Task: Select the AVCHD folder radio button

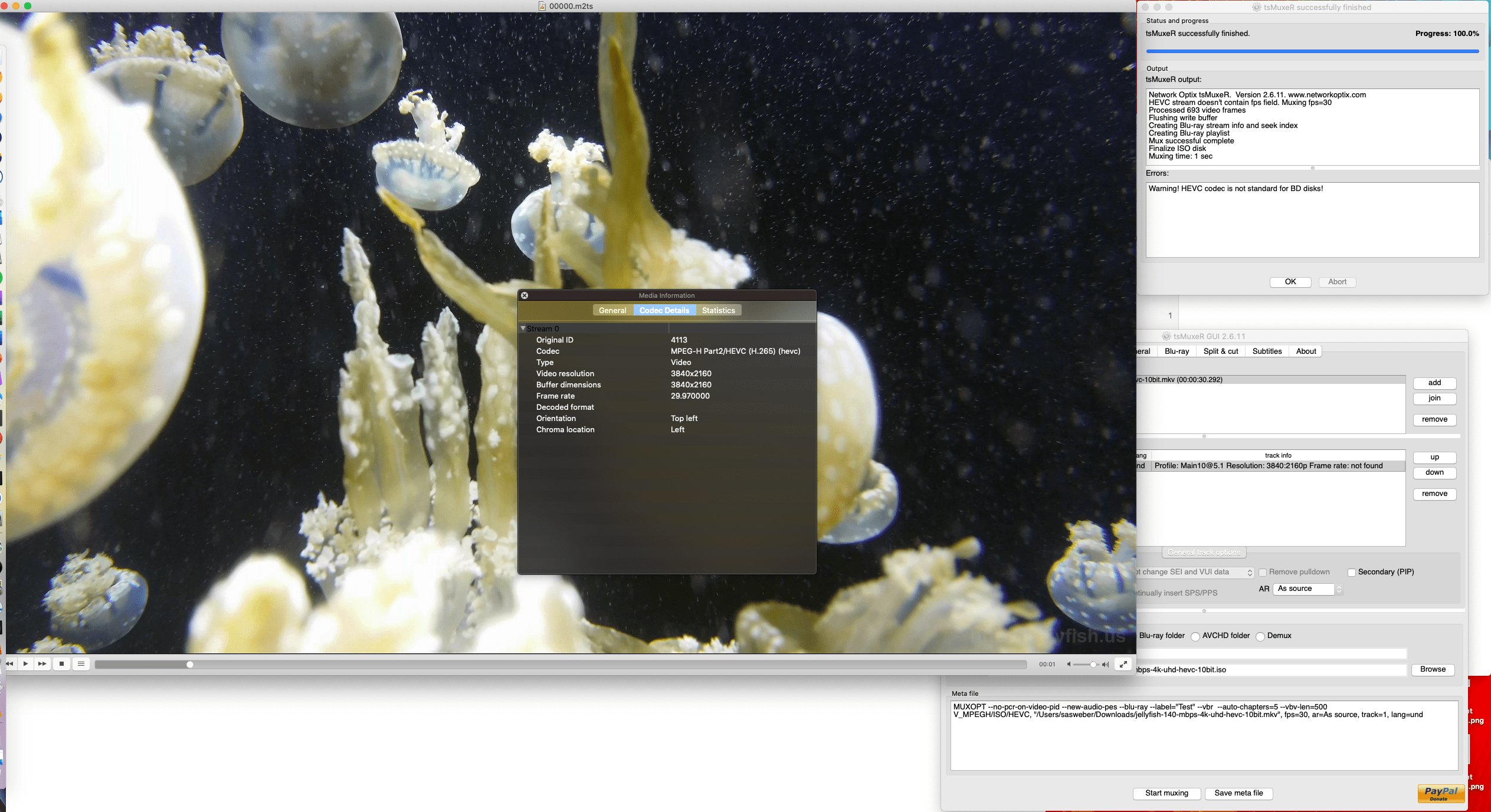Action: click(1195, 636)
